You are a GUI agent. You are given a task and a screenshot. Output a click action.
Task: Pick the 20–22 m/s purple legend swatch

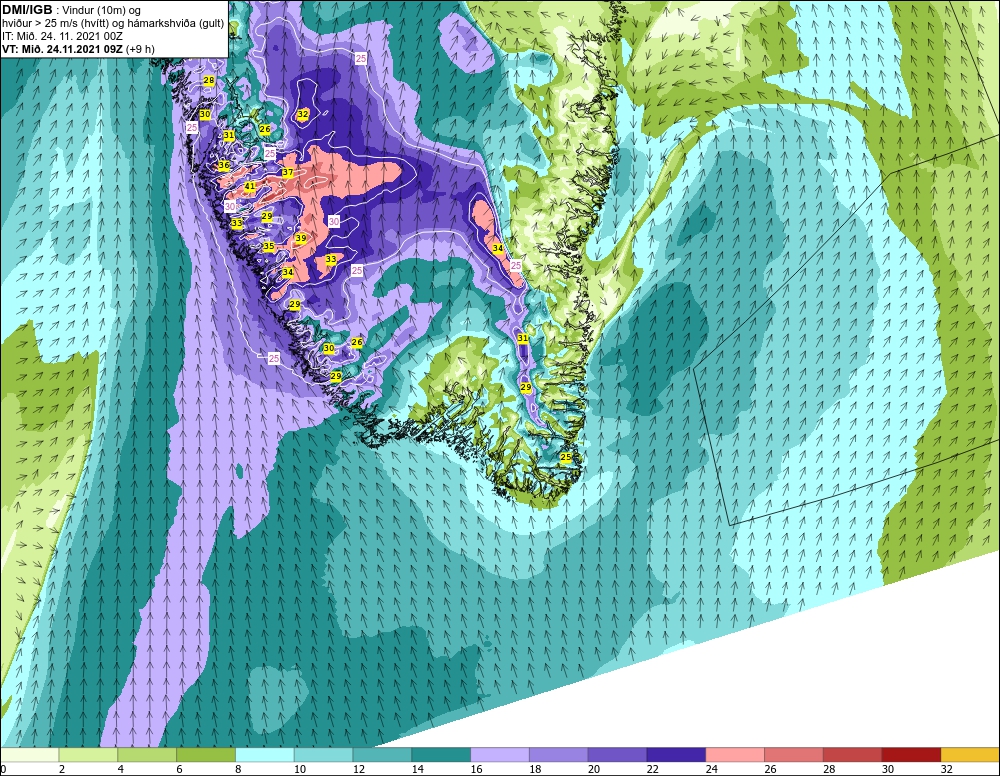point(617,754)
